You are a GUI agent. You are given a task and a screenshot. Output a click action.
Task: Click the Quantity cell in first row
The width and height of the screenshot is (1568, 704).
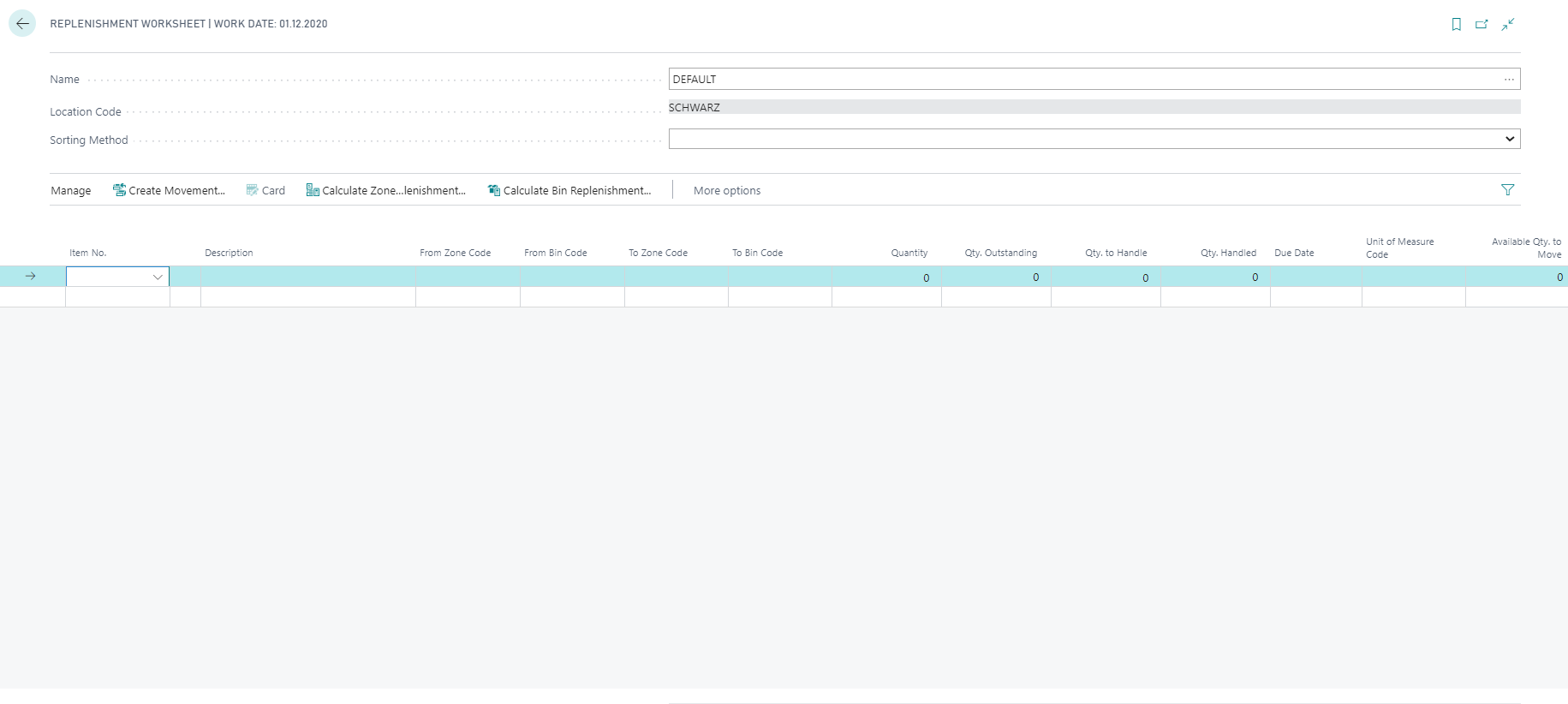886,277
